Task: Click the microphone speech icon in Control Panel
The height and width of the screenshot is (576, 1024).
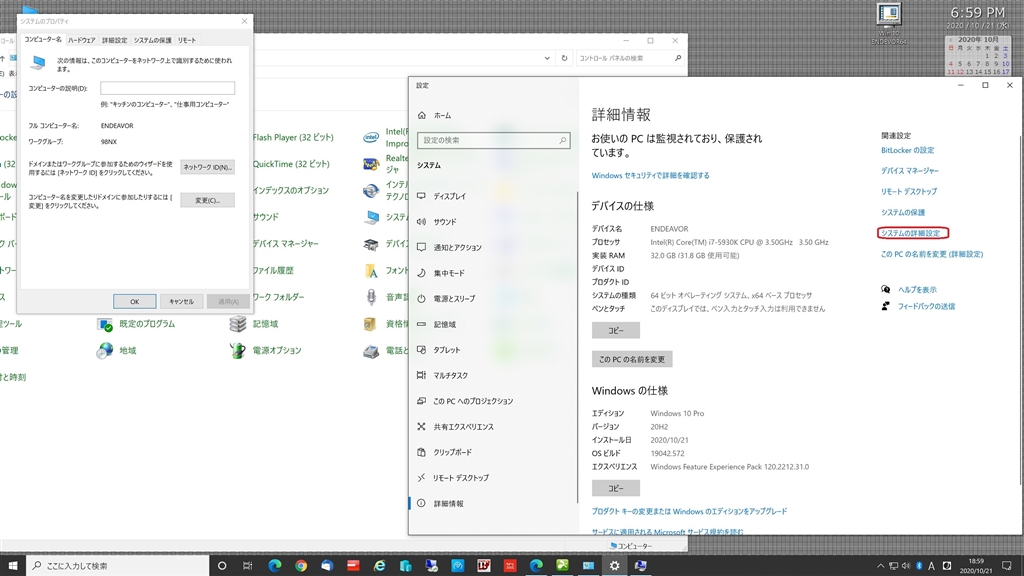Action: 371,297
